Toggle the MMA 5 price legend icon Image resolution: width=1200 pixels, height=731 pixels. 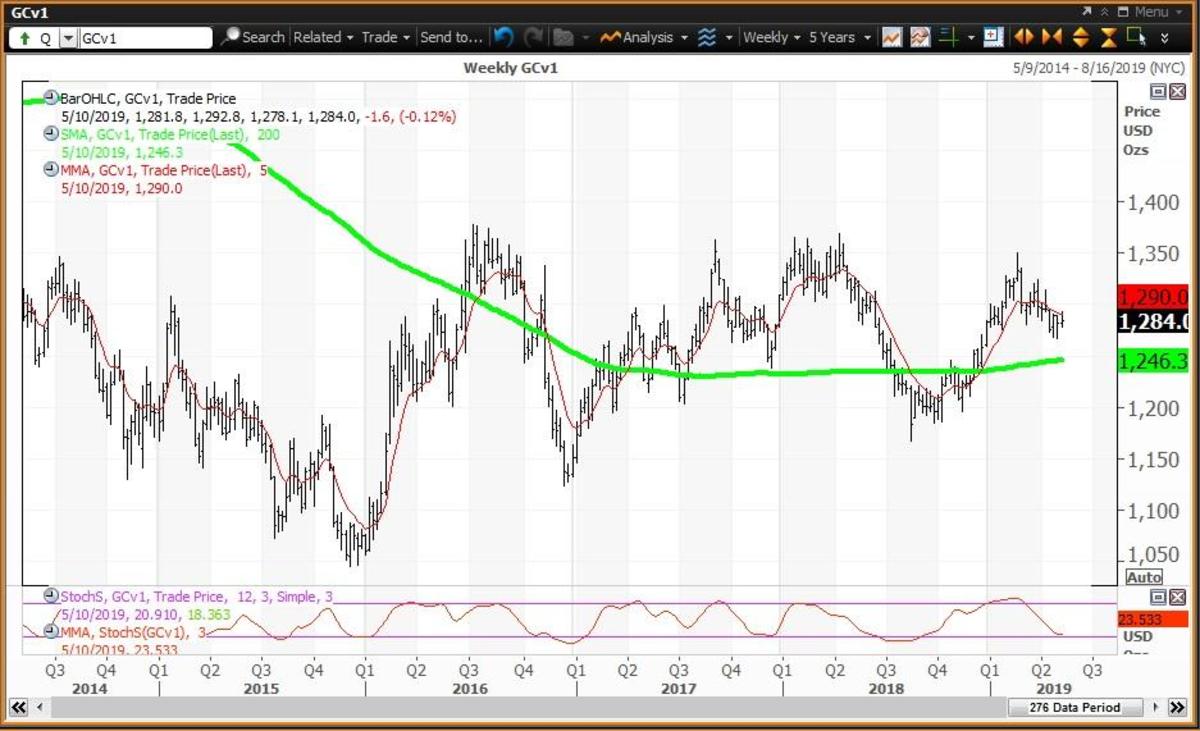tap(50, 169)
